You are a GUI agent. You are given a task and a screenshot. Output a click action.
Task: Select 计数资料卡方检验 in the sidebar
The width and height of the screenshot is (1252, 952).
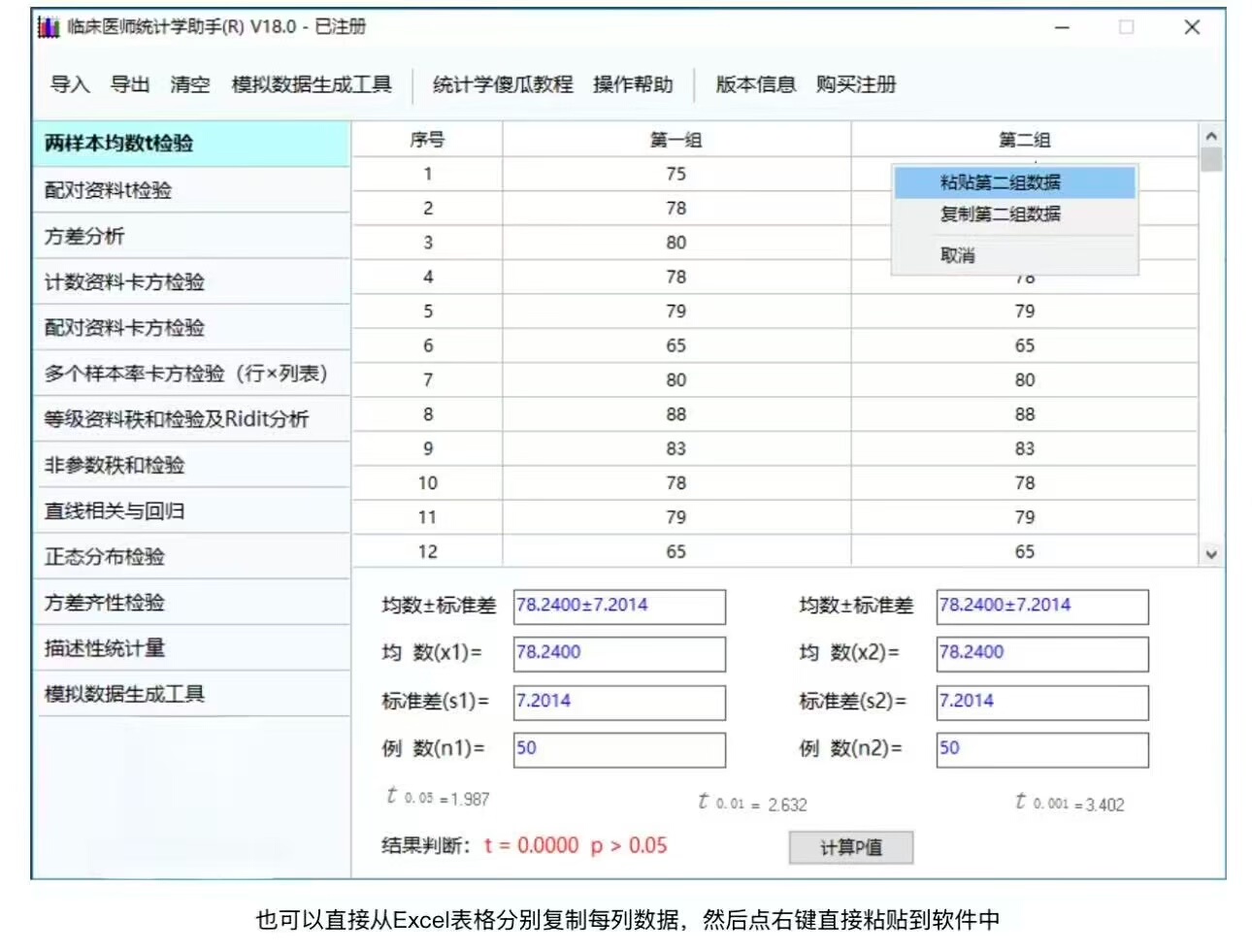(191, 281)
